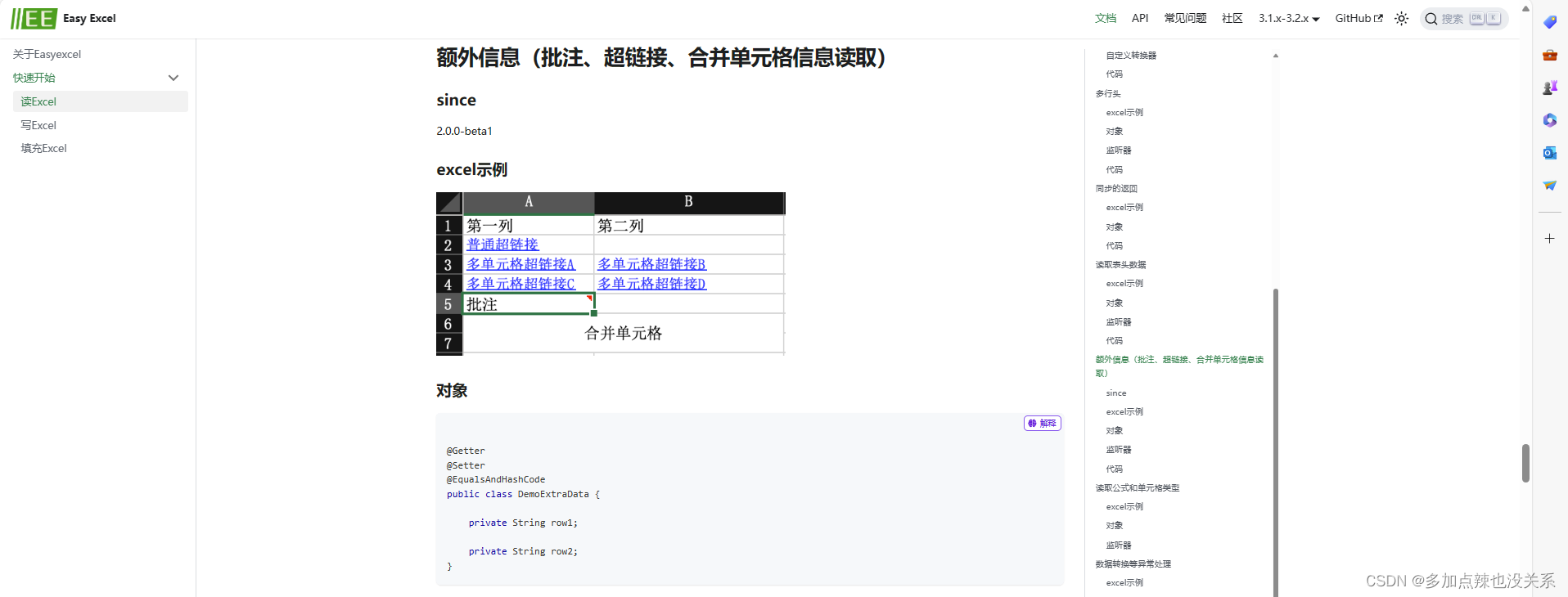Click the up arrow of contents scrollbar
The height and width of the screenshot is (597, 1568).
(1276, 56)
